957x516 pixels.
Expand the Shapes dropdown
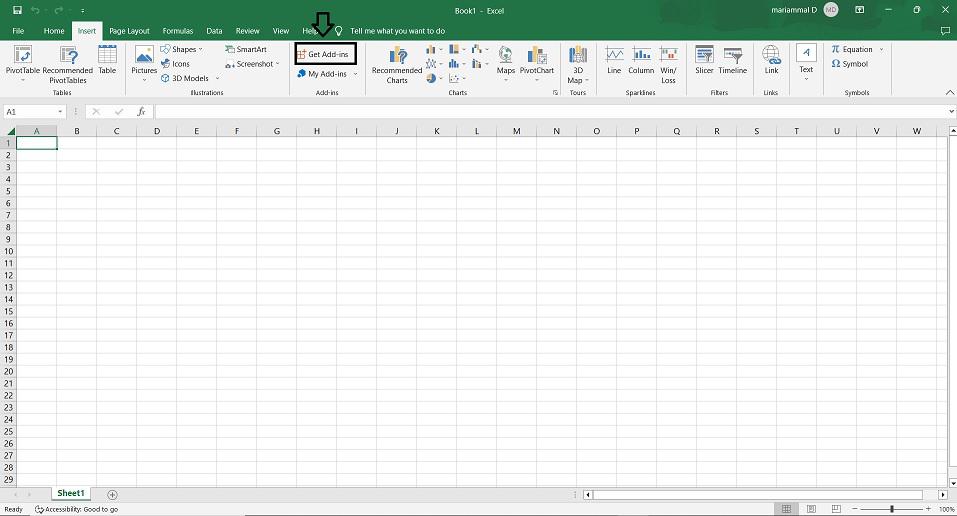(200, 49)
